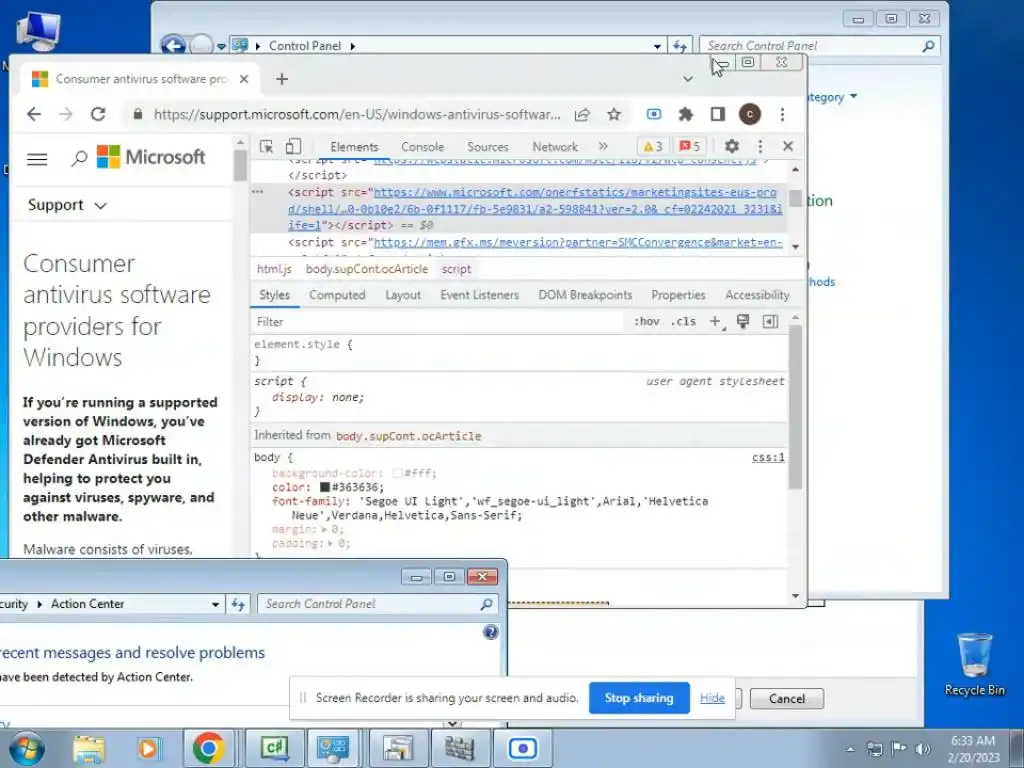The height and width of the screenshot is (768, 1024).
Task: Select the Computed styles tab
Action: tap(337, 295)
